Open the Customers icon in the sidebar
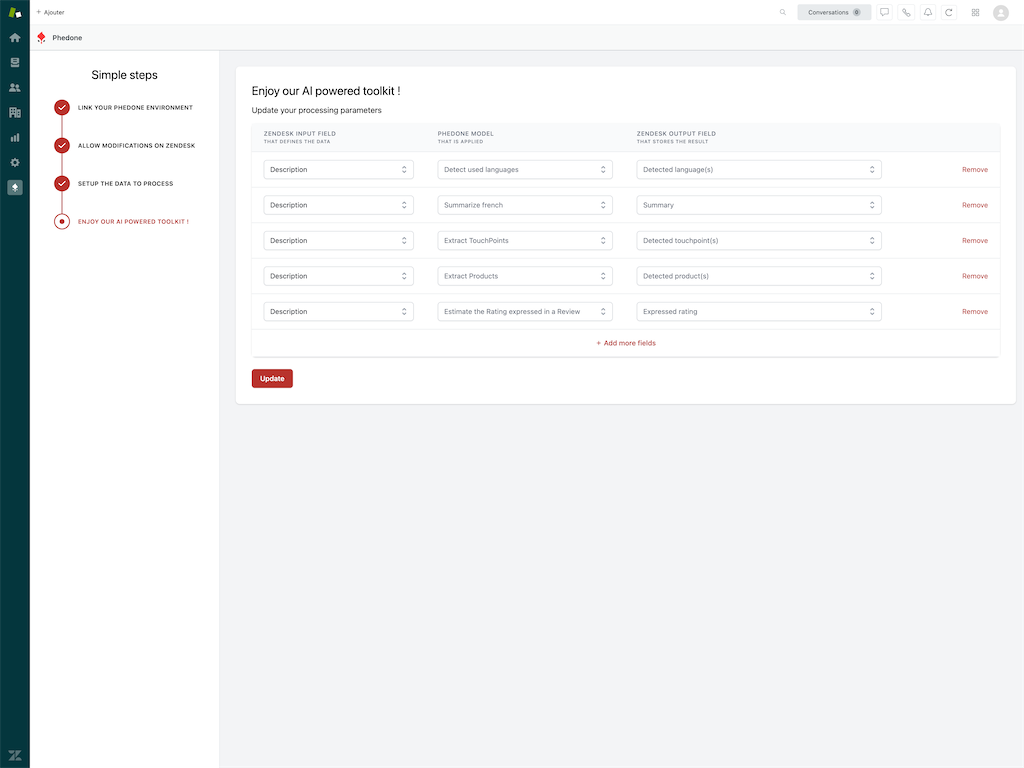This screenshot has height=768, width=1024. point(15,88)
